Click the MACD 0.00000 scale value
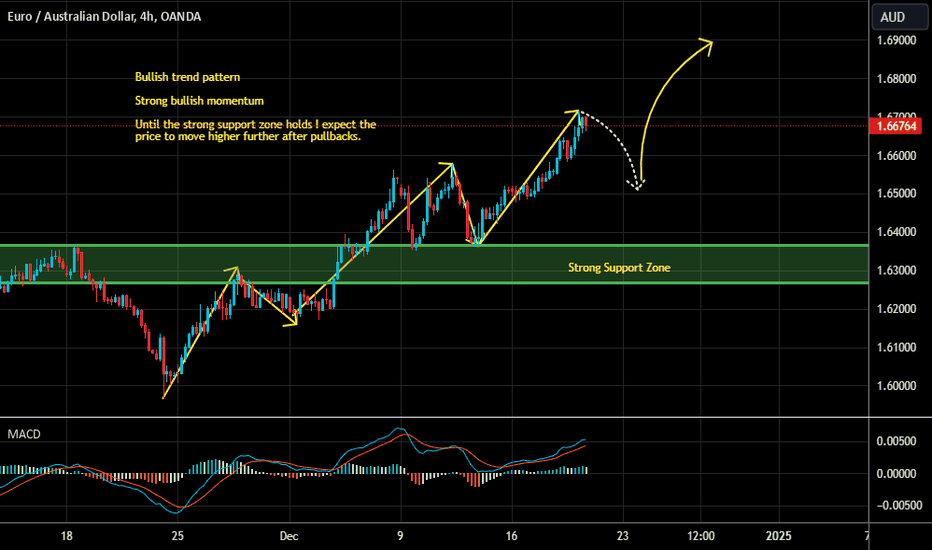932x550 pixels. (x=896, y=474)
